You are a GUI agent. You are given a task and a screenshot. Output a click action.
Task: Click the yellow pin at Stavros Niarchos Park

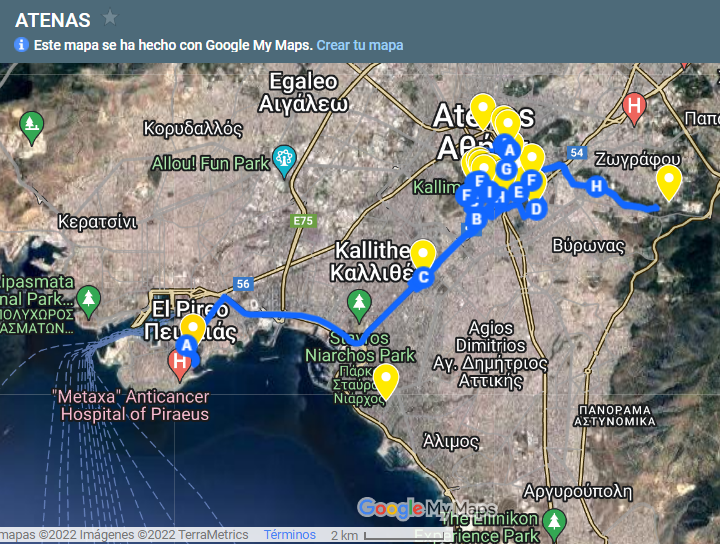click(x=386, y=381)
